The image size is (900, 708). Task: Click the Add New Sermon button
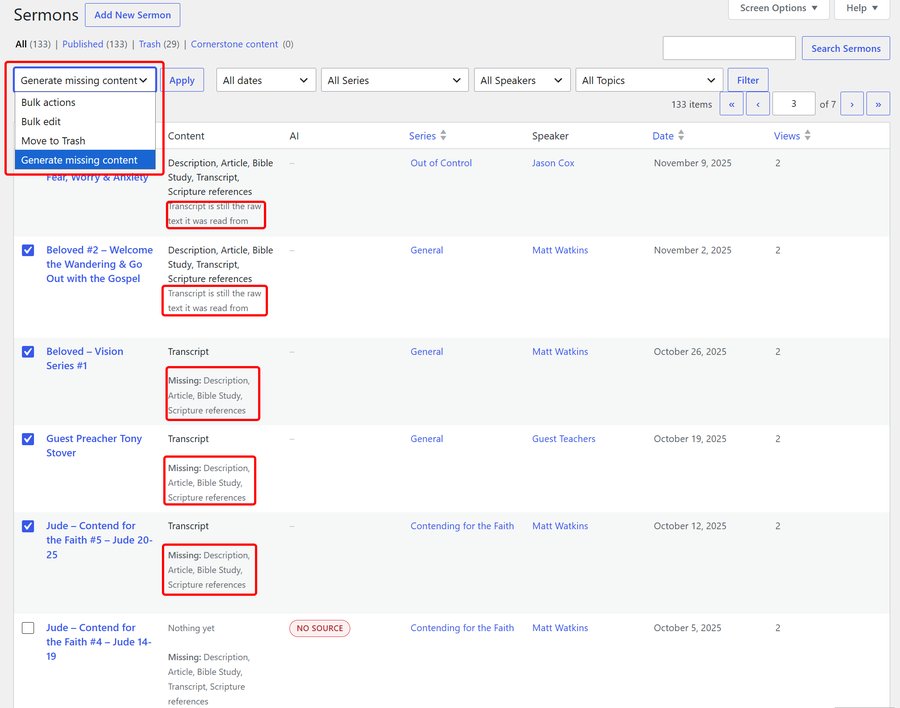tap(133, 15)
